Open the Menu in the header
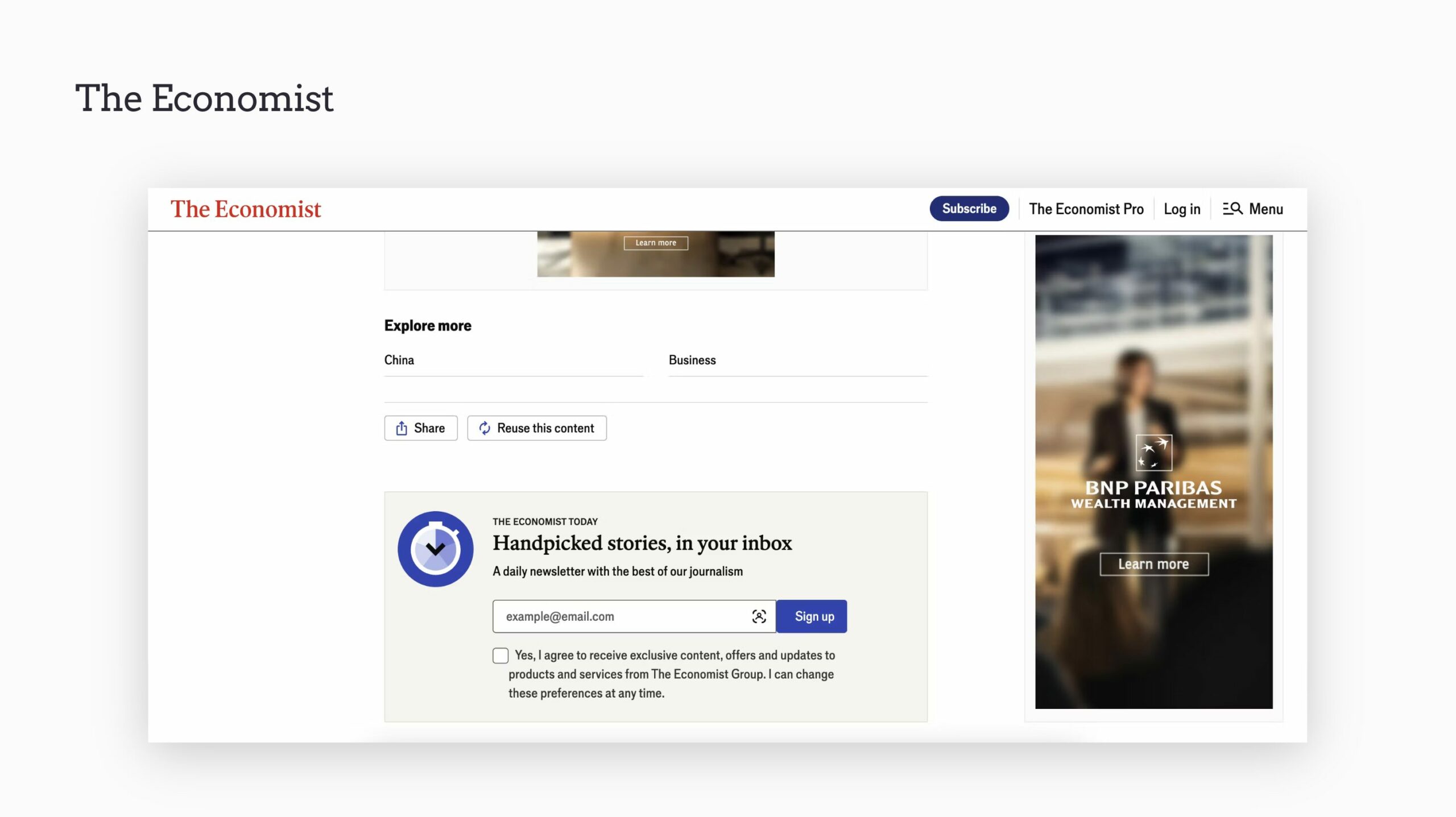The width and height of the screenshot is (1456, 817). pos(1265,209)
